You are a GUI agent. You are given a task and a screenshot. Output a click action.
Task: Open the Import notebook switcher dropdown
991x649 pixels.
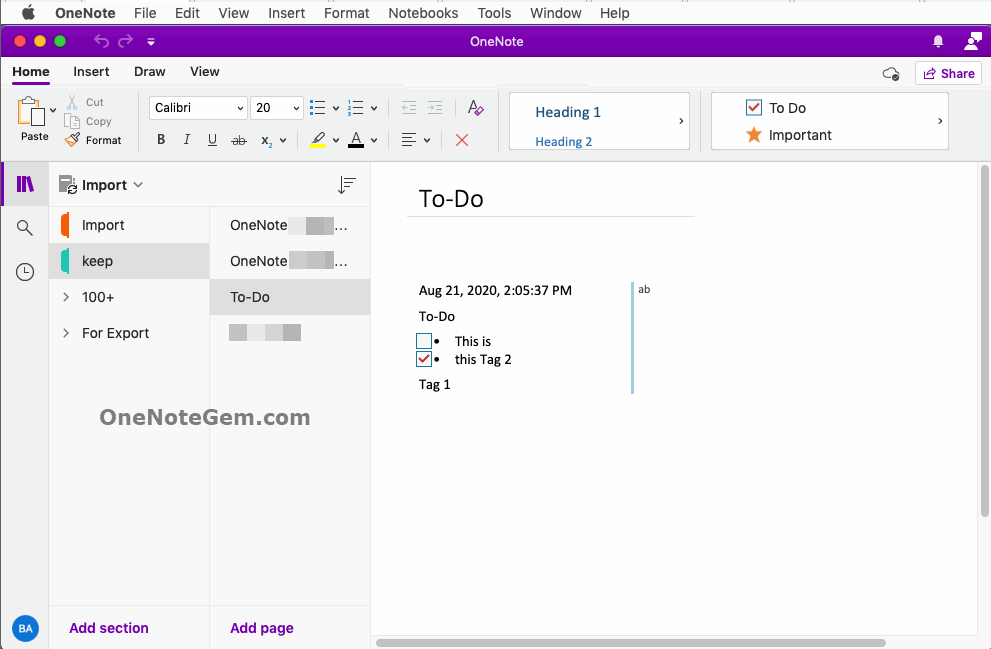pyautogui.click(x=139, y=184)
